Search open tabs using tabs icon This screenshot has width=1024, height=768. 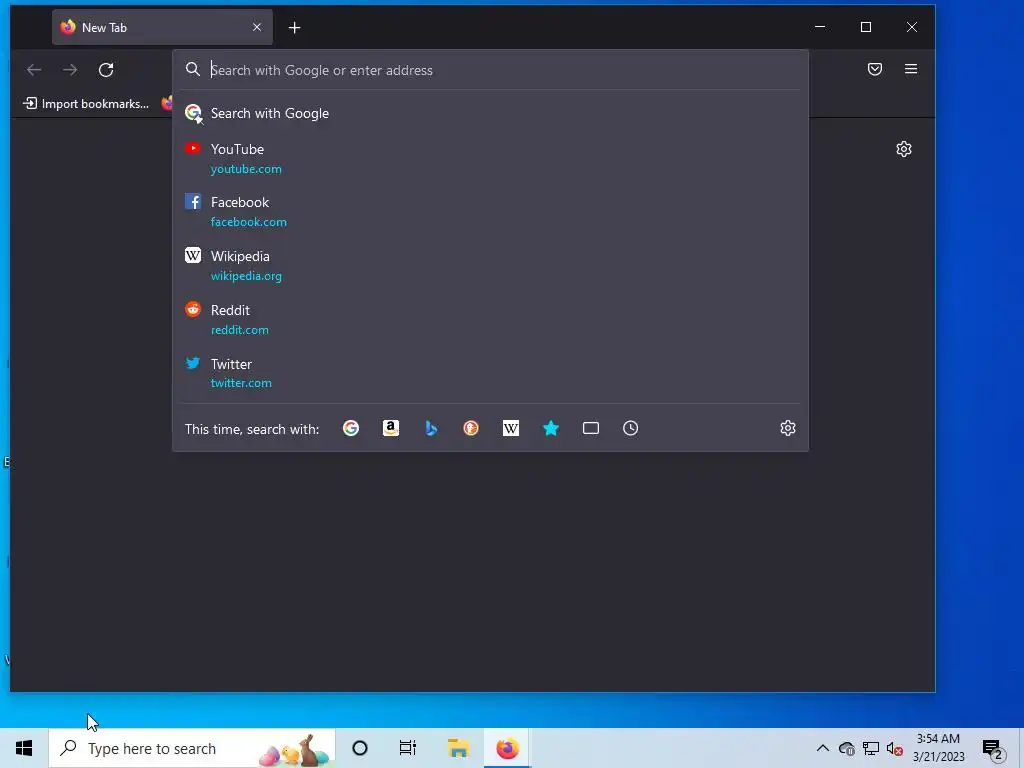[590, 428]
